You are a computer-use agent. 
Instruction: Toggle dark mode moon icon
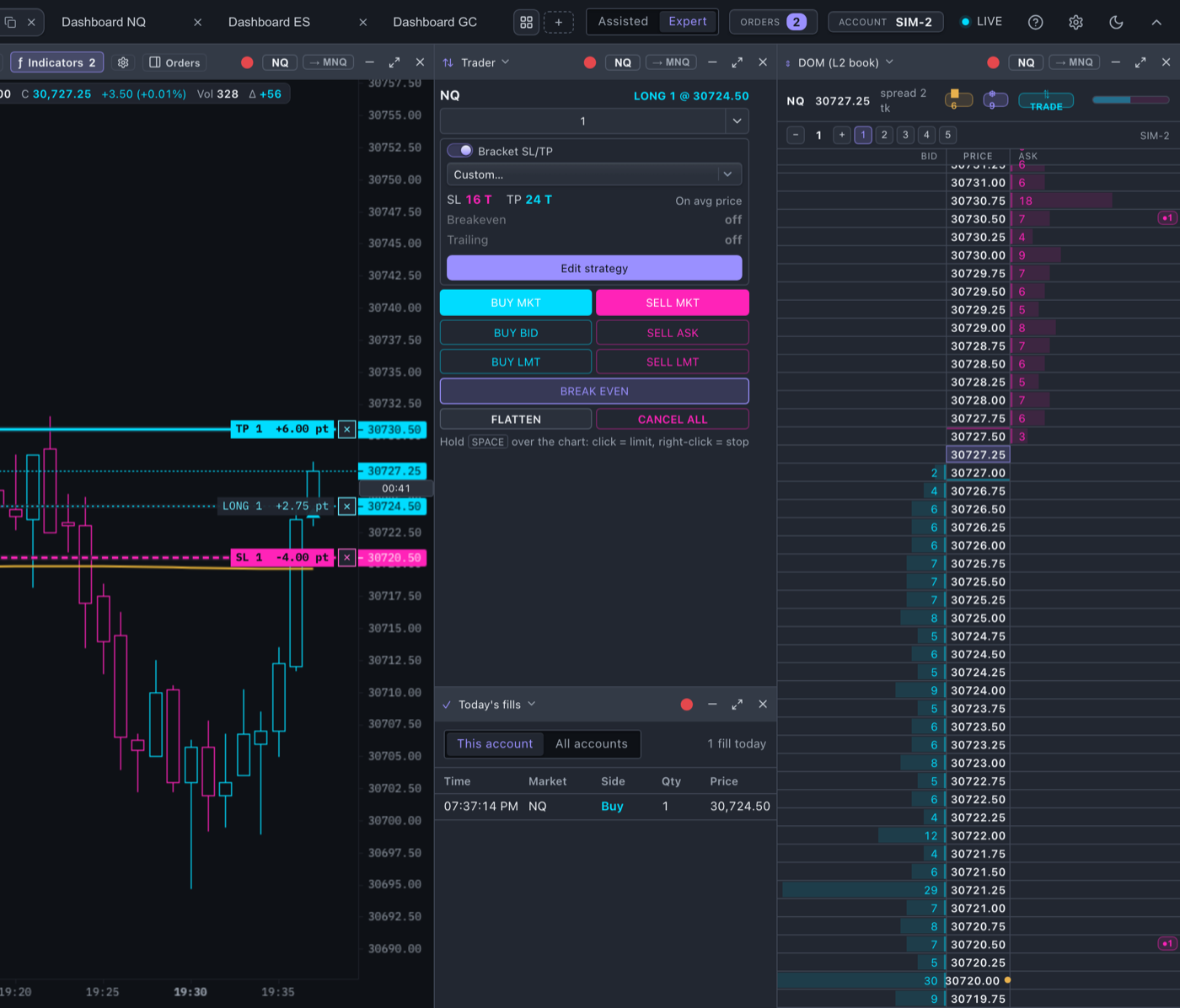(1116, 23)
